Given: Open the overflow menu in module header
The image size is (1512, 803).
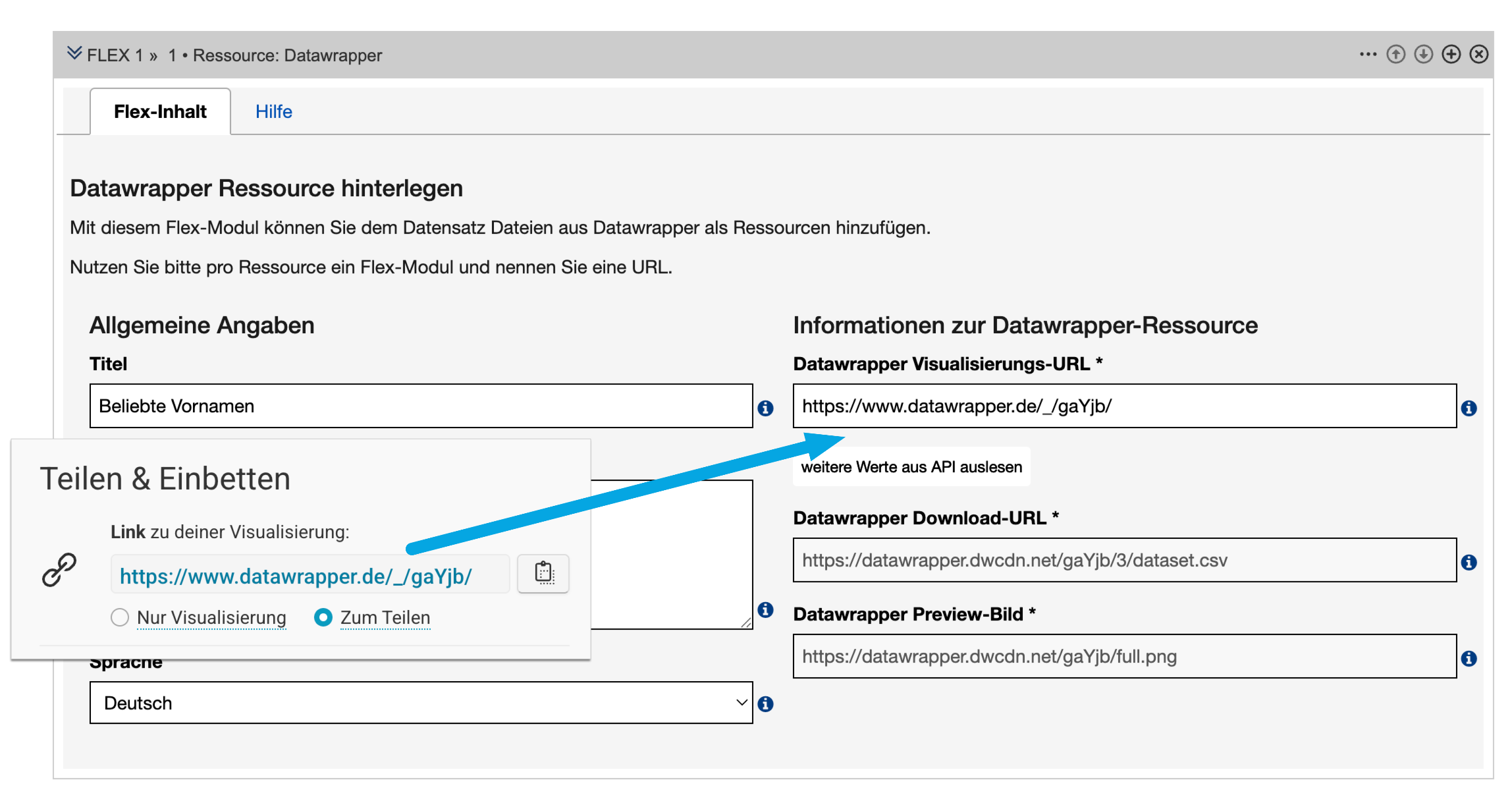Looking at the screenshot, I should pos(1368,55).
